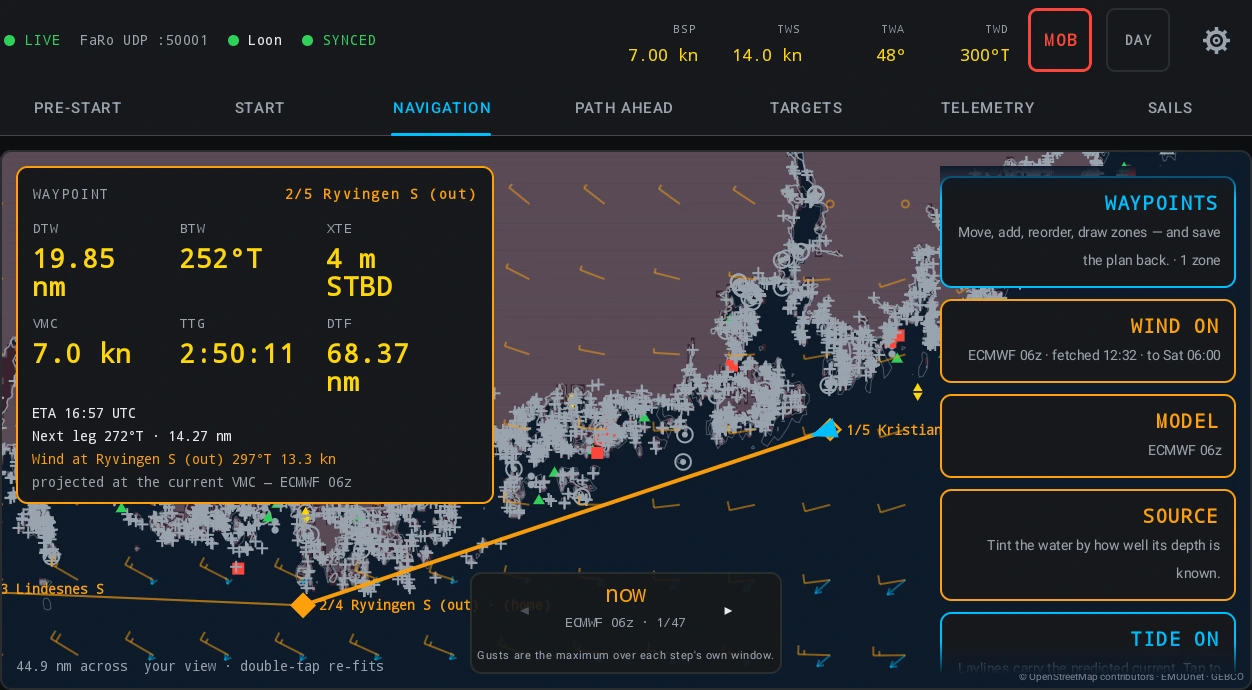Click the Loon boat status label
The width and height of the screenshot is (1252, 690).
(x=256, y=40)
